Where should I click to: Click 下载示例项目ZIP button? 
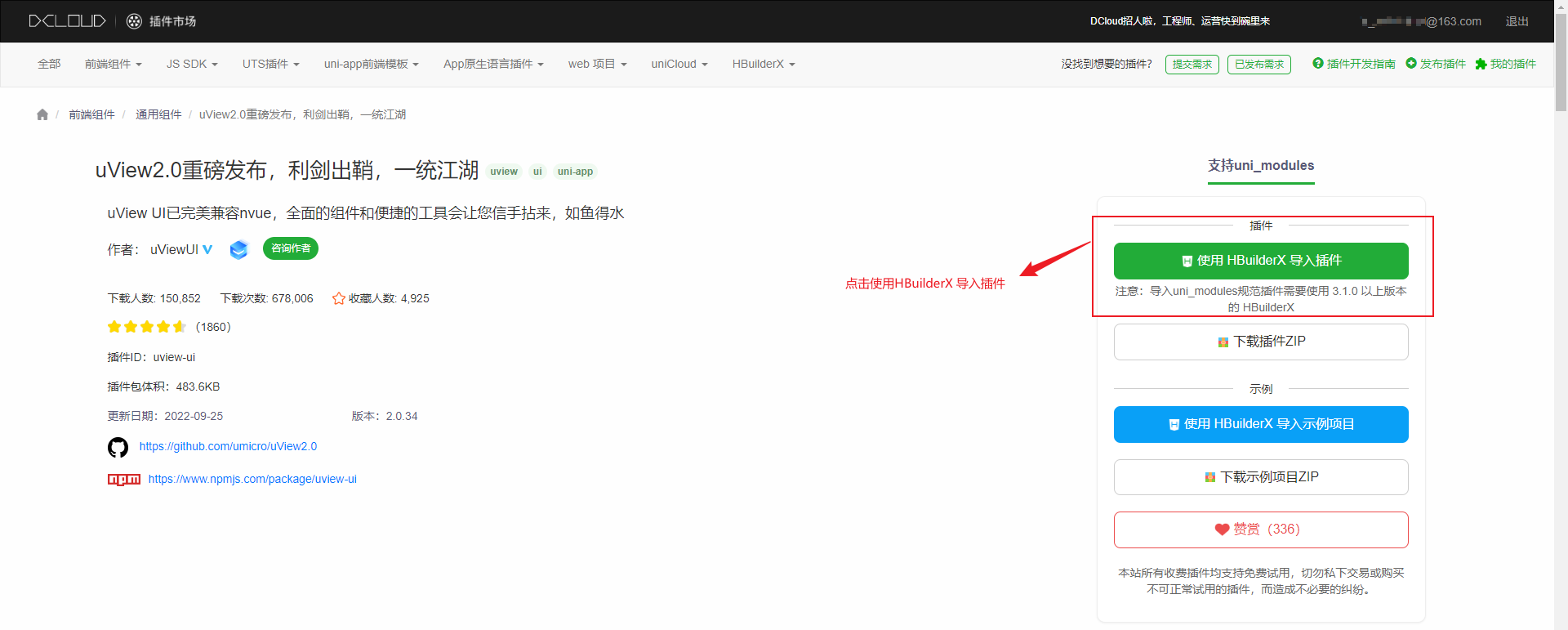click(x=1261, y=477)
